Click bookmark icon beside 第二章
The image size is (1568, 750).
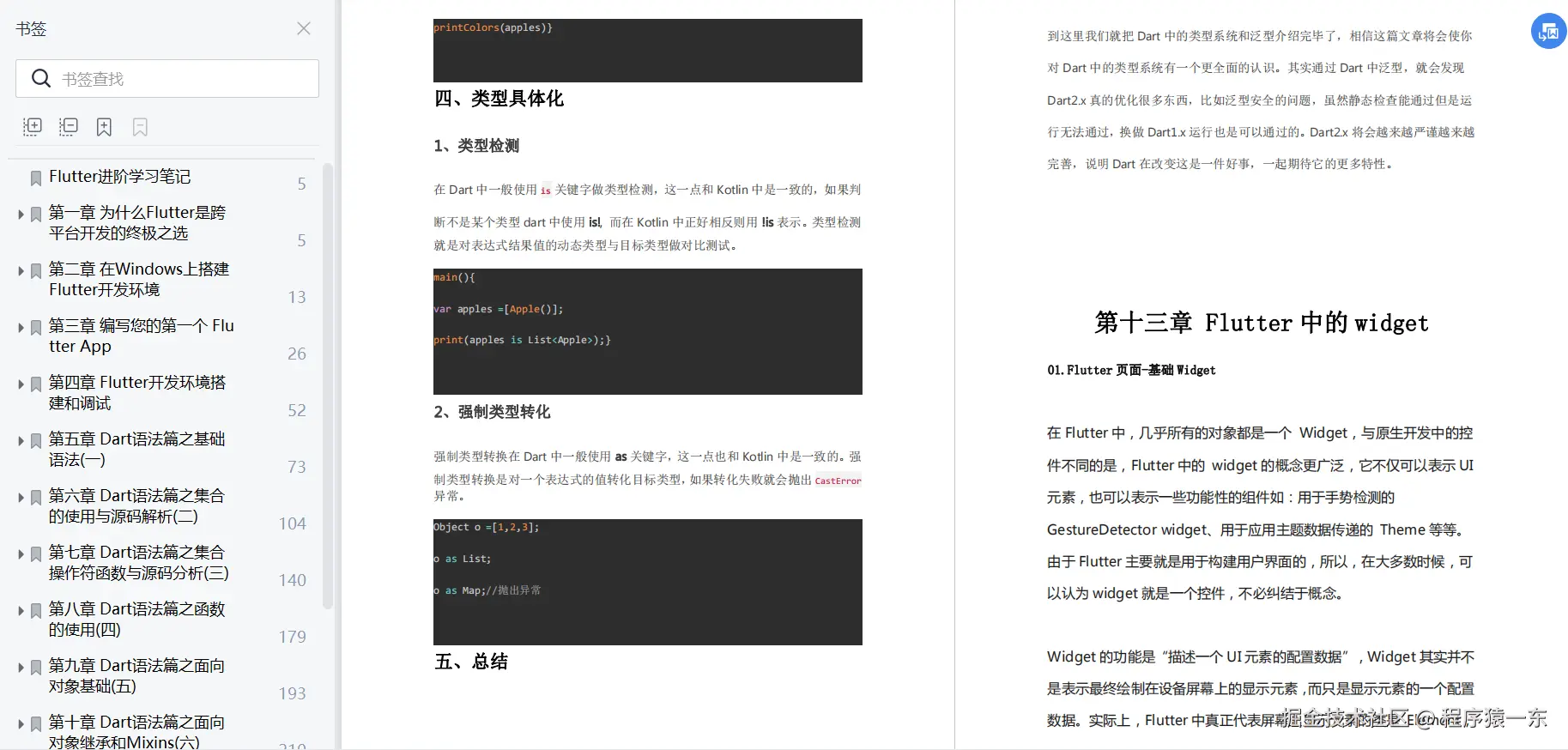[x=36, y=271]
